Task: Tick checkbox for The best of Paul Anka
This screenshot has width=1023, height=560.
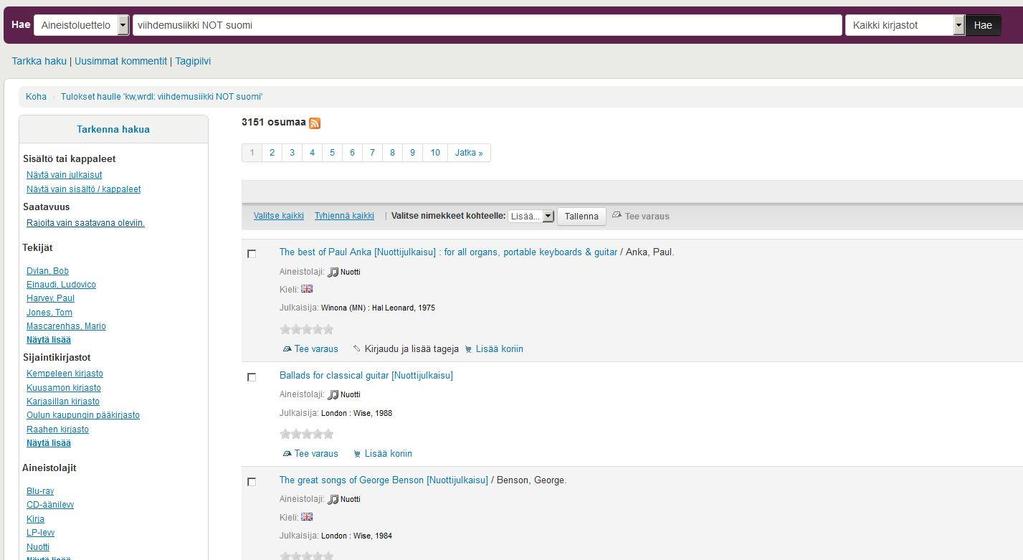Action: pos(252,253)
